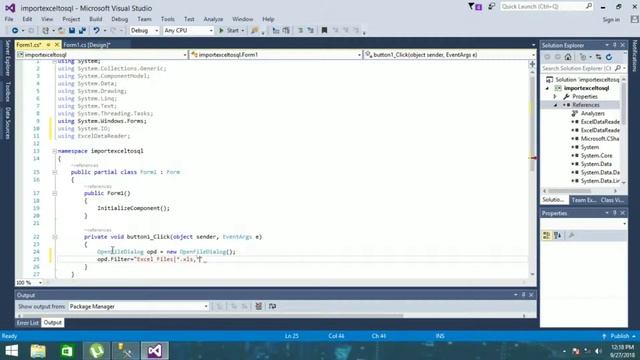Open the importexceltosql project navigation dropdown
640x360 pixels.
(102, 55)
